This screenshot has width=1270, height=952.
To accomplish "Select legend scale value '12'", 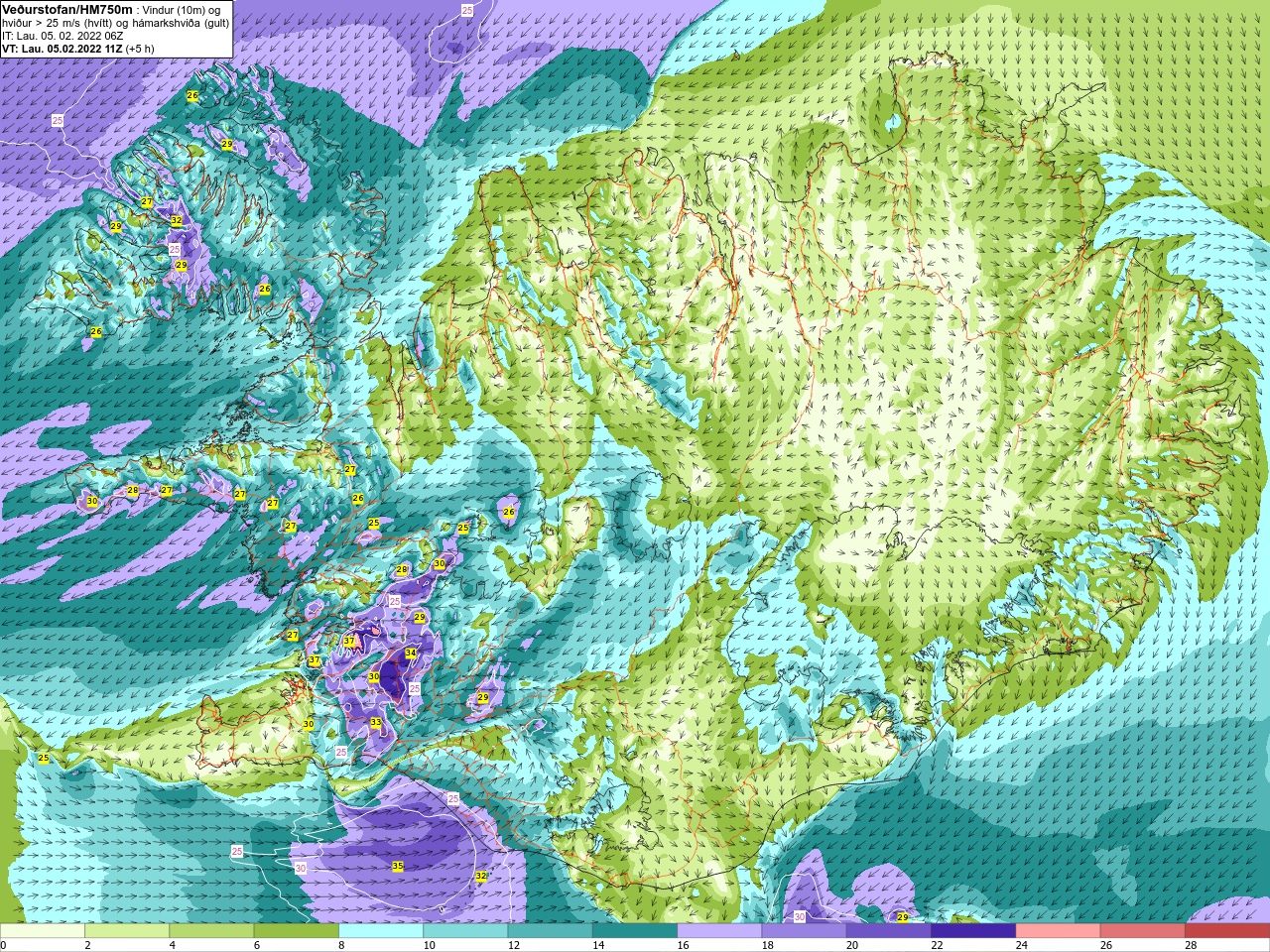I will (514, 945).
